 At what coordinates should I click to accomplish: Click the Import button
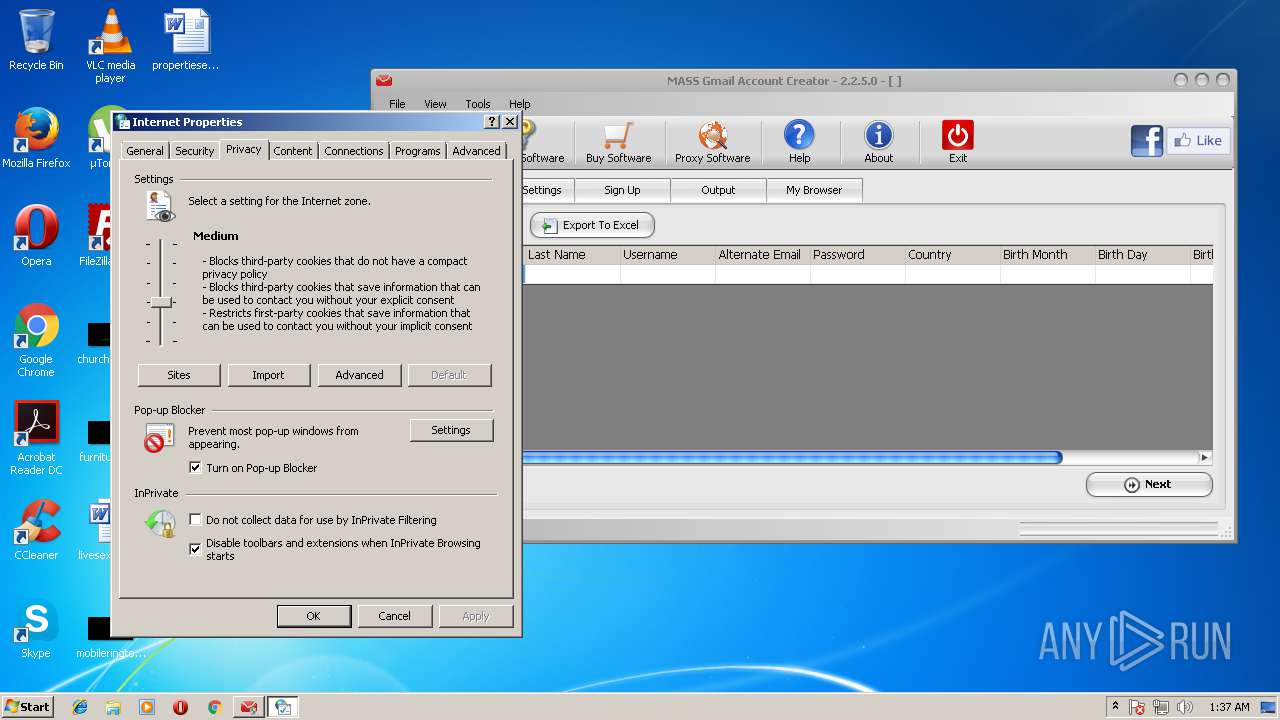[x=268, y=375]
